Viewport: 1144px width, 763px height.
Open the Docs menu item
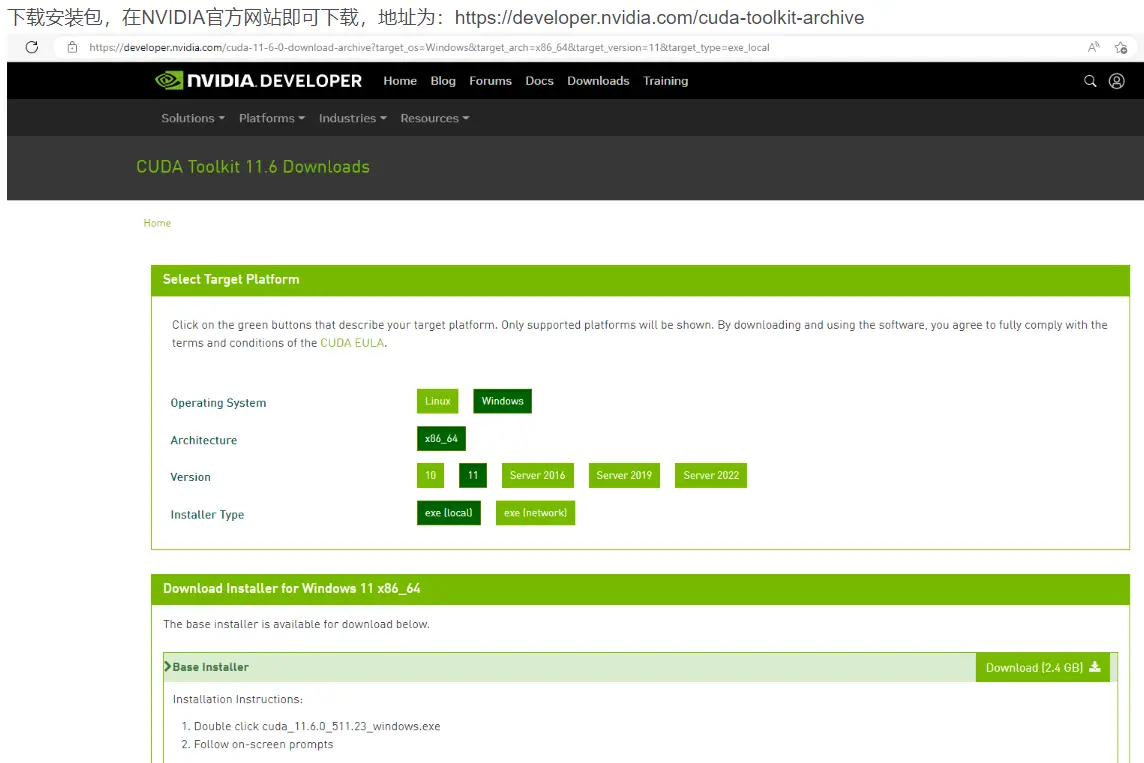[539, 81]
